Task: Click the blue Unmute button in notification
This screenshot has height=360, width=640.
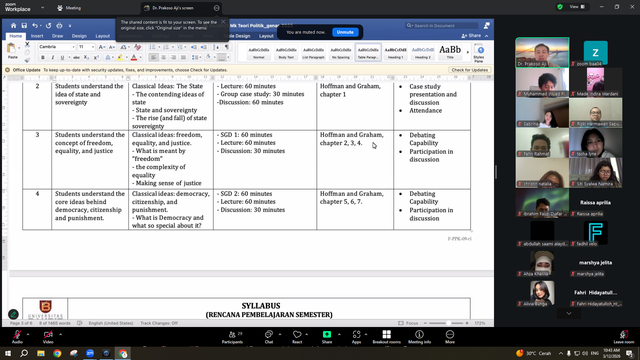Action: (345, 32)
